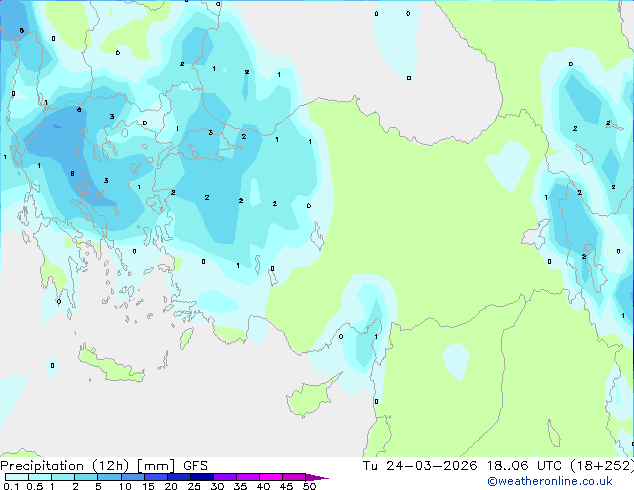
Task: Click the legend label '10'
Action: (125, 486)
